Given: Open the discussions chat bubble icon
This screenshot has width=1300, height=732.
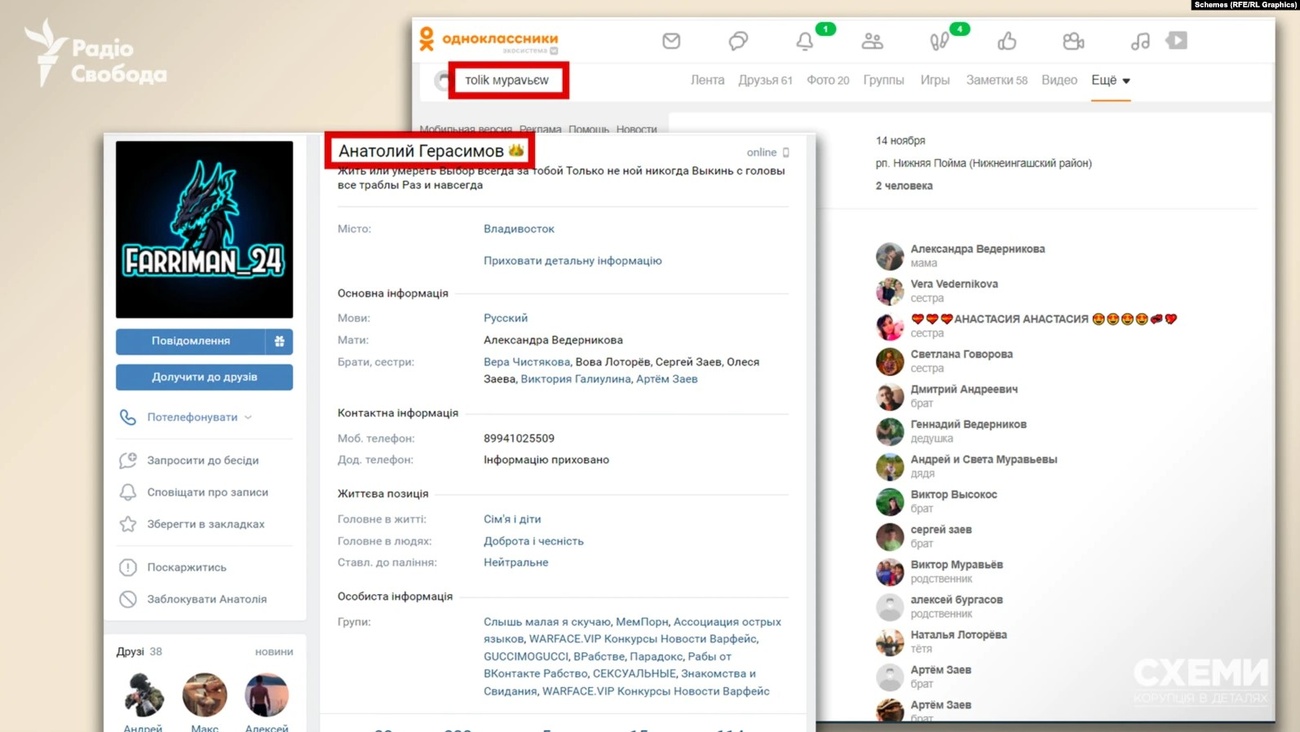Looking at the screenshot, I should click(x=738, y=41).
